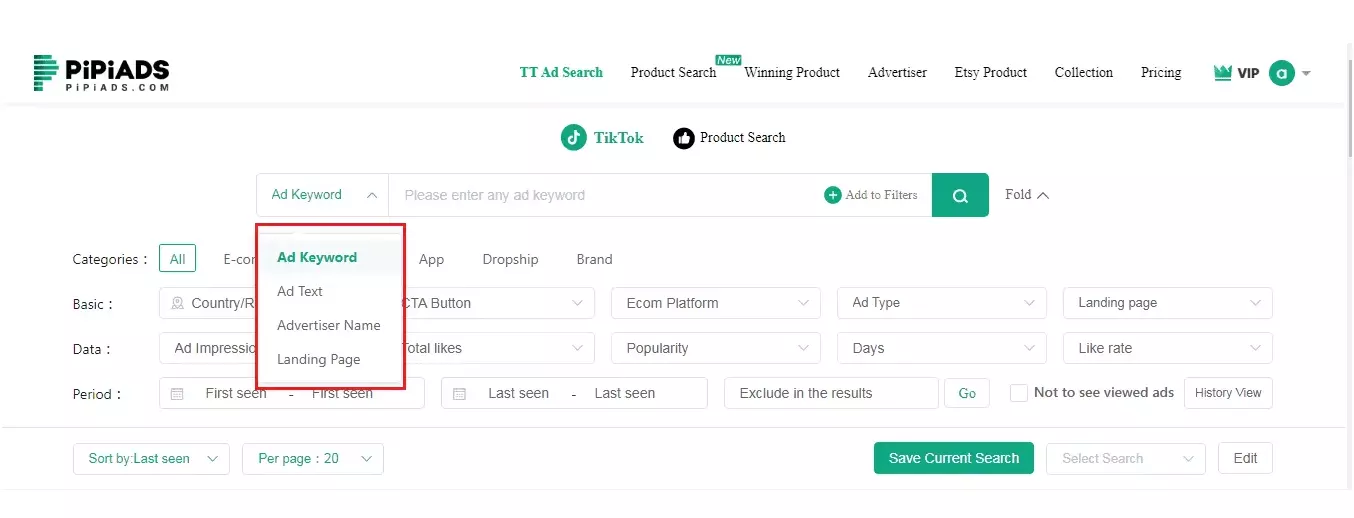Click the calendar icon in the Last seen range

[x=460, y=394]
